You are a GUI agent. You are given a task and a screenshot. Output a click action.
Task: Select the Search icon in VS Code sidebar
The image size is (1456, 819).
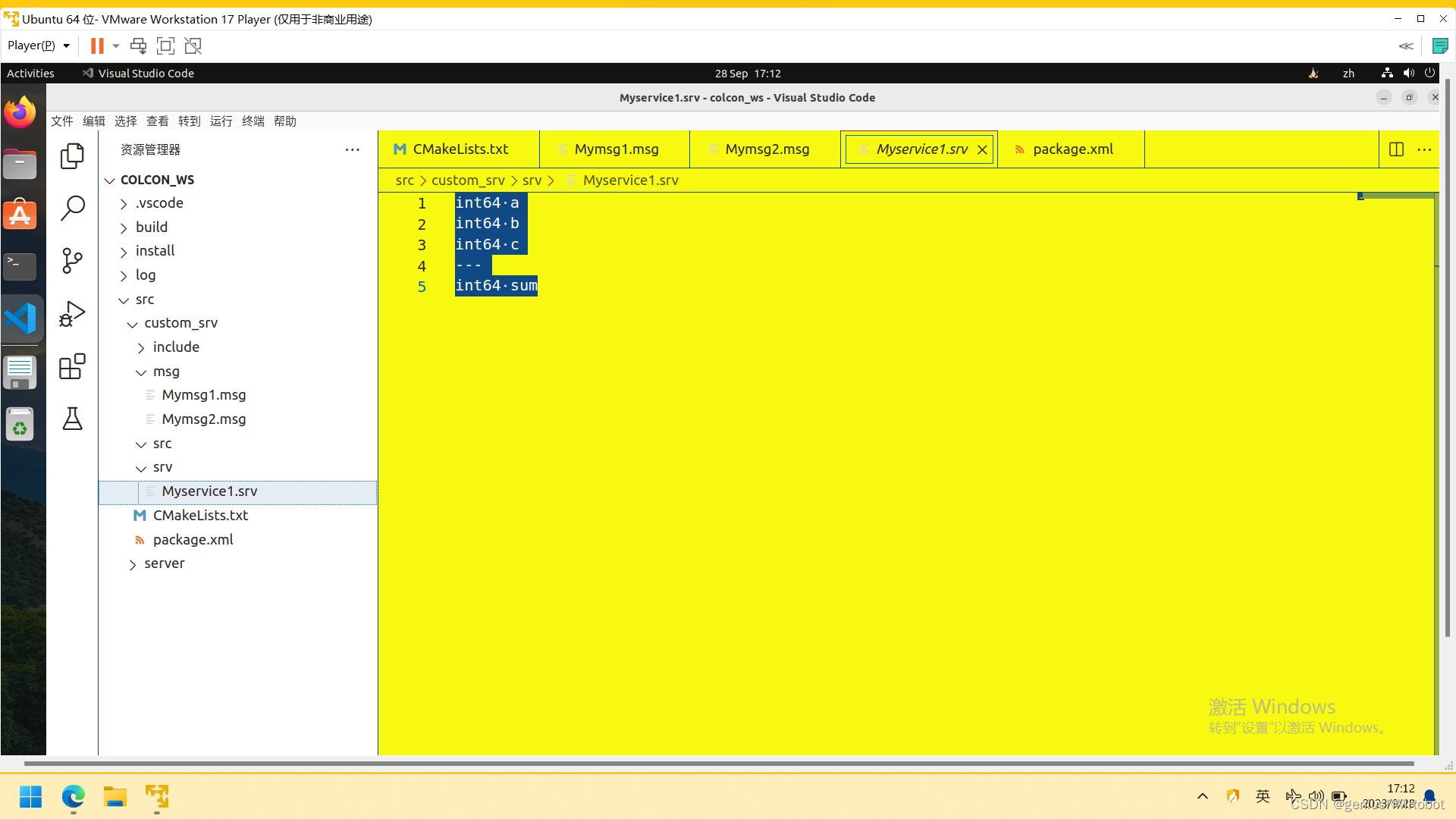tap(72, 208)
